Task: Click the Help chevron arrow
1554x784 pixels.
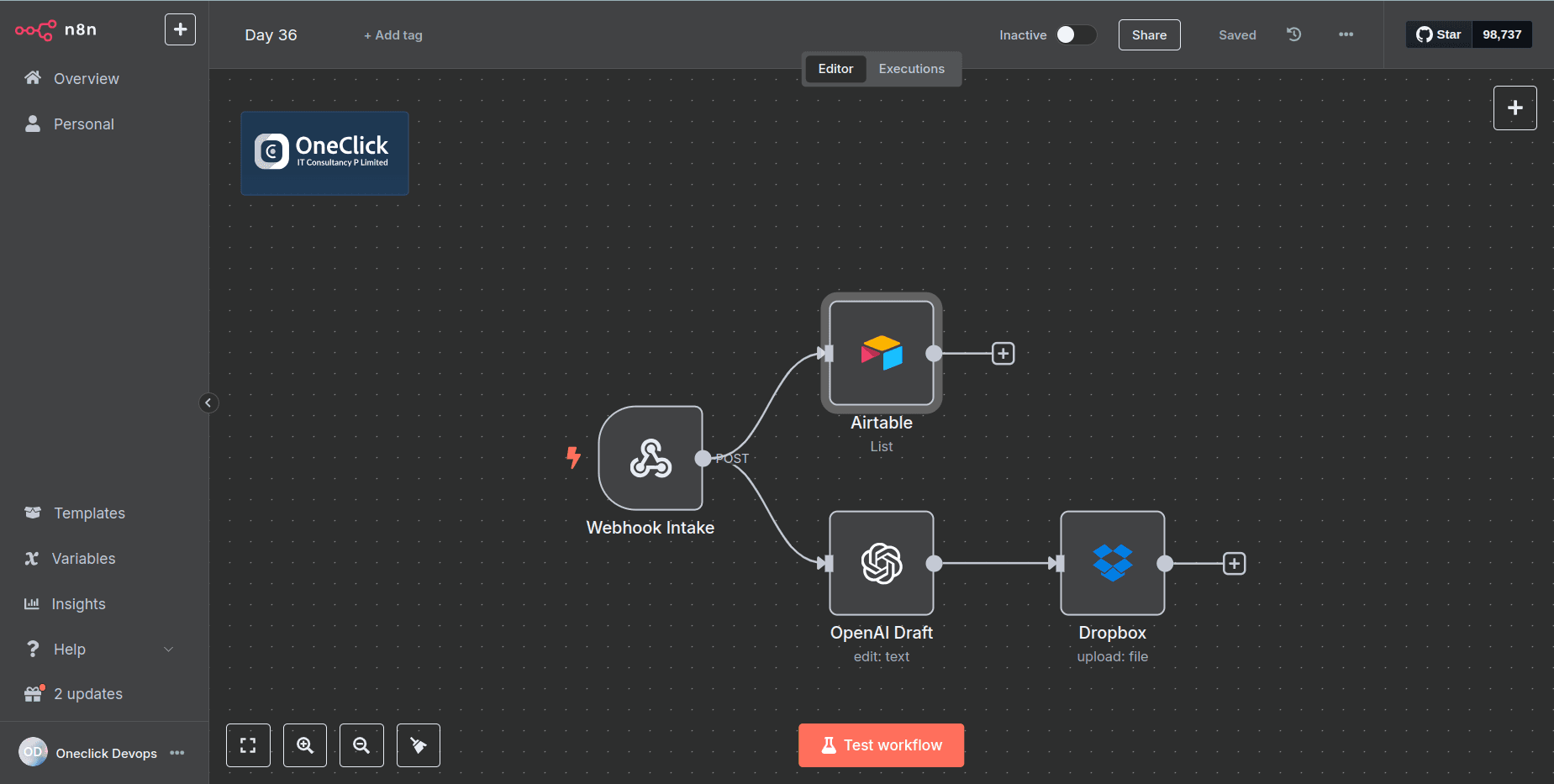Action: pos(168,650)
